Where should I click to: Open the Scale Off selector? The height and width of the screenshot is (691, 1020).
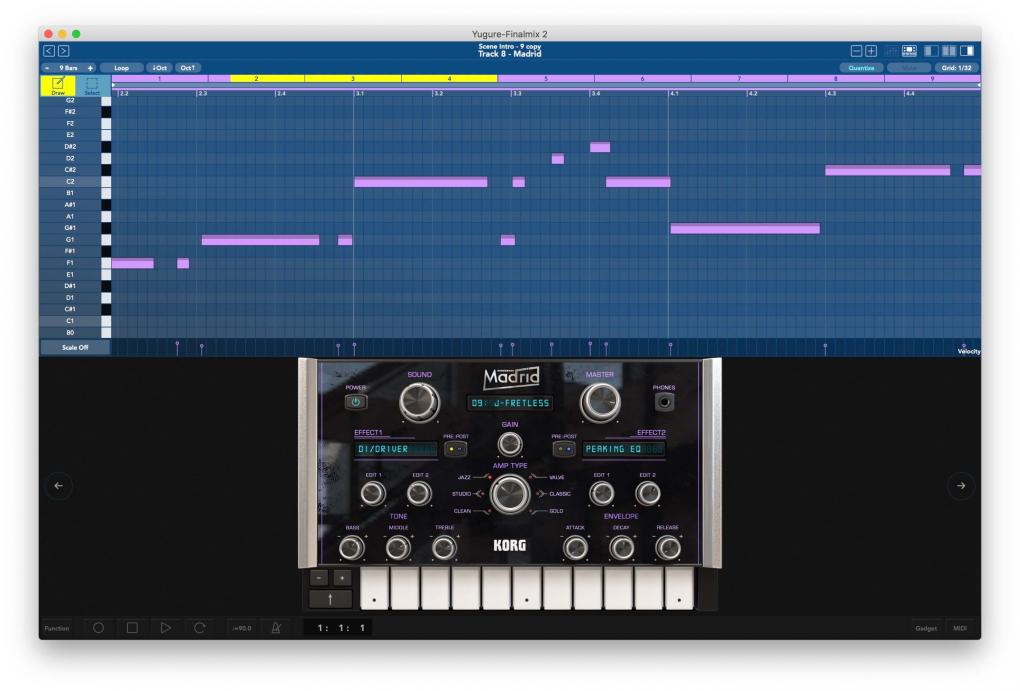tap(75, 347)
